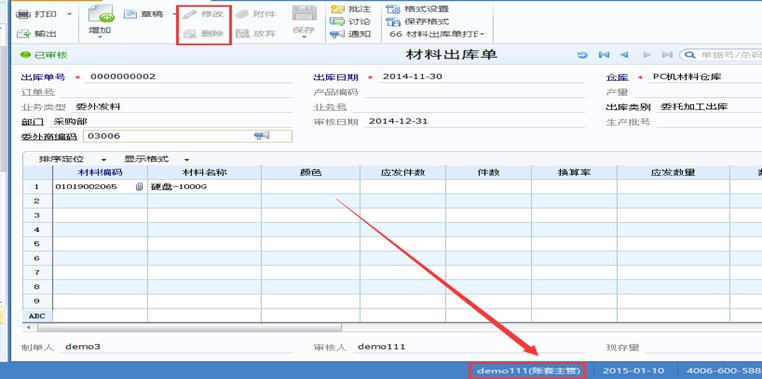Go to the next record arrow
The width and height of the screenshot is (762, 379).
click(x=647, y=55)
